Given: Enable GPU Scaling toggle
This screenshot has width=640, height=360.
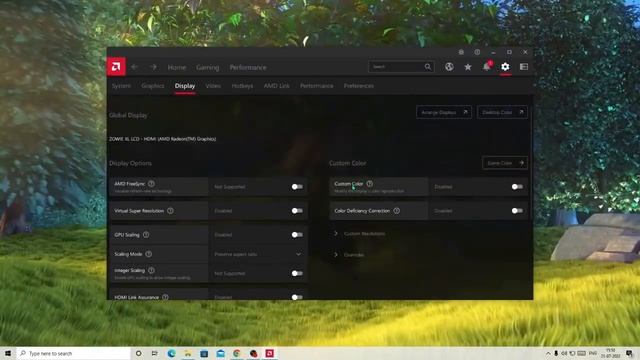Looking at the screenshot, I should 297,235.
